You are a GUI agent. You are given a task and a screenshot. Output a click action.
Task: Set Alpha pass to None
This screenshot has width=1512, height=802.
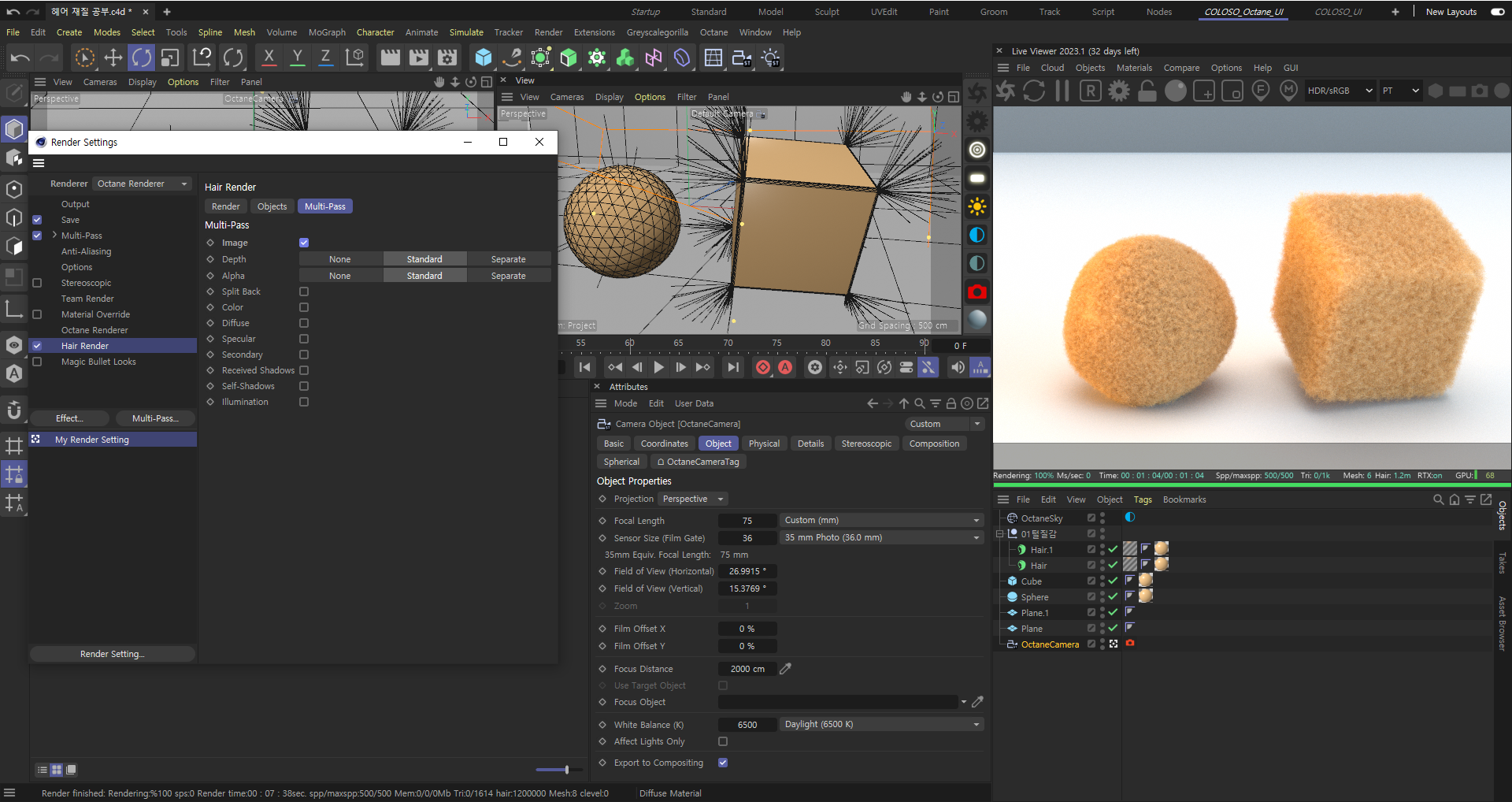[x=340, y=276]
